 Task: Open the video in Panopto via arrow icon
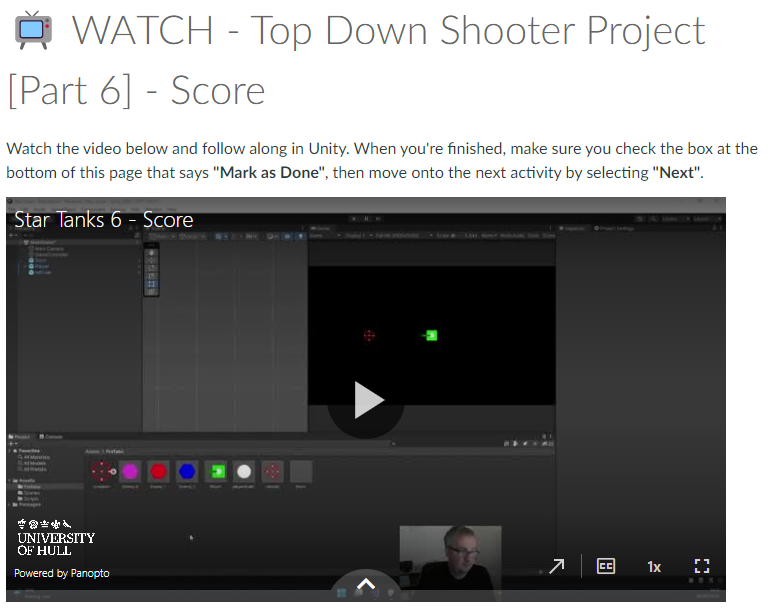click(x=557, y=566)
